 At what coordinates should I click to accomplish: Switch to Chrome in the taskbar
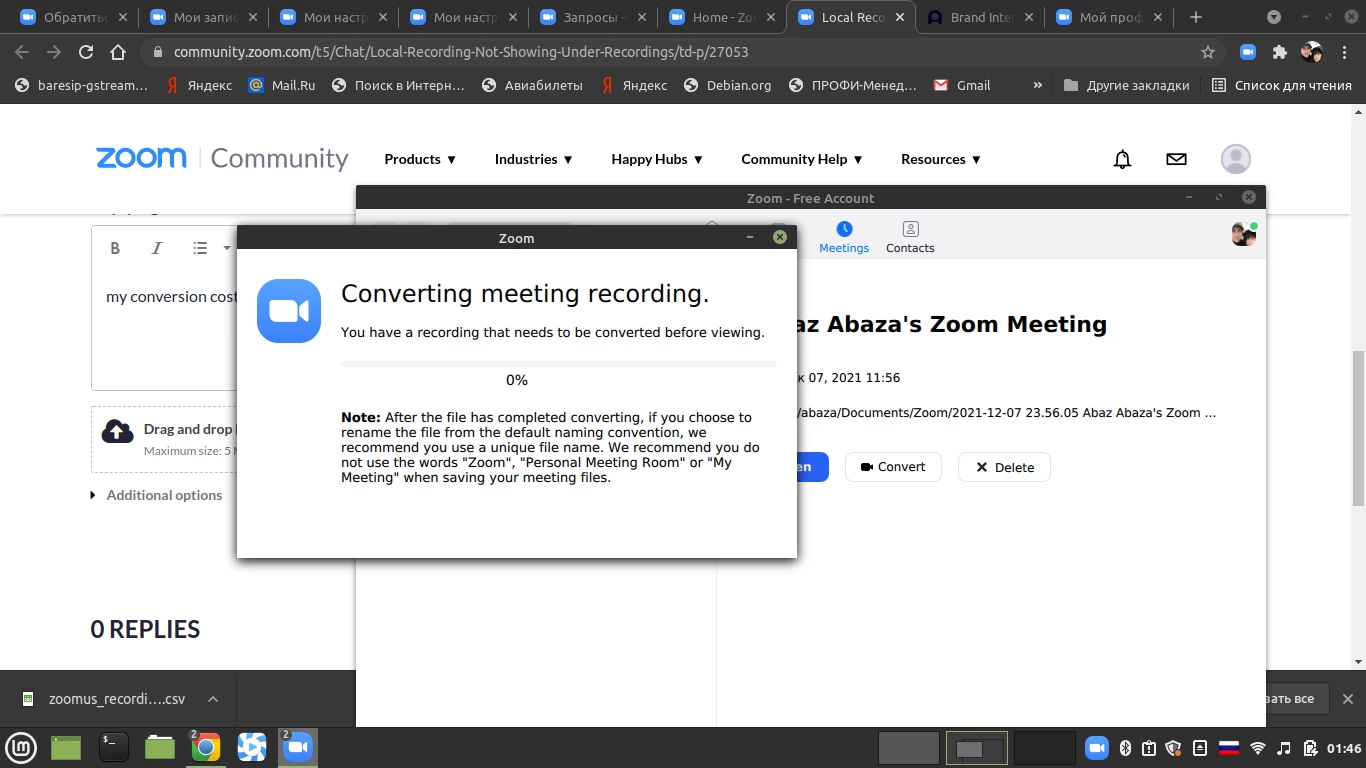click(205, 747)
